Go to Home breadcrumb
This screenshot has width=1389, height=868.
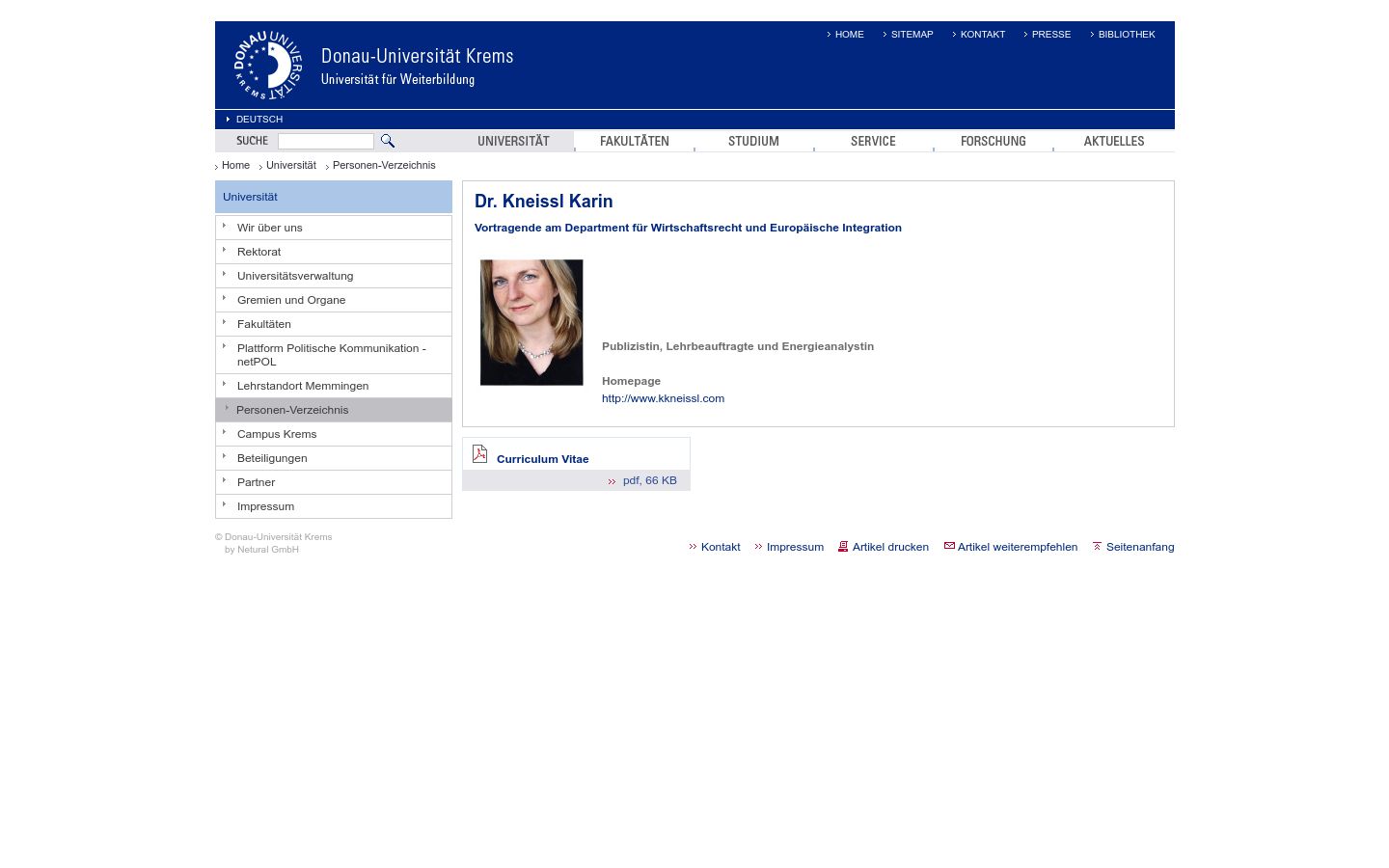coord(235,166)
